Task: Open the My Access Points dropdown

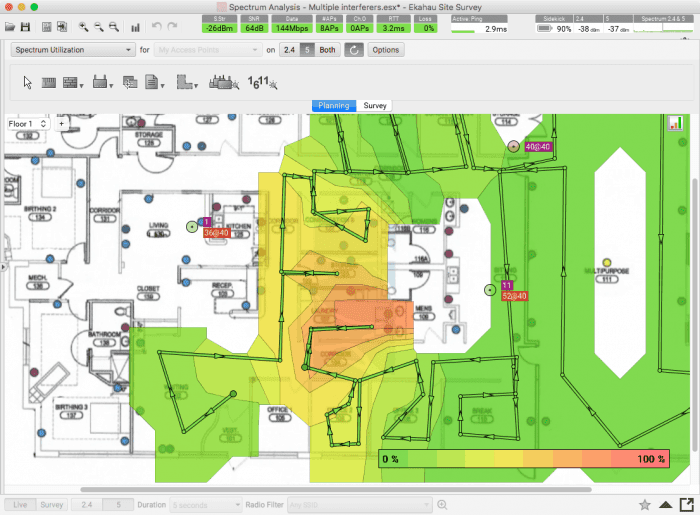Action: click(x=208, y=50)
